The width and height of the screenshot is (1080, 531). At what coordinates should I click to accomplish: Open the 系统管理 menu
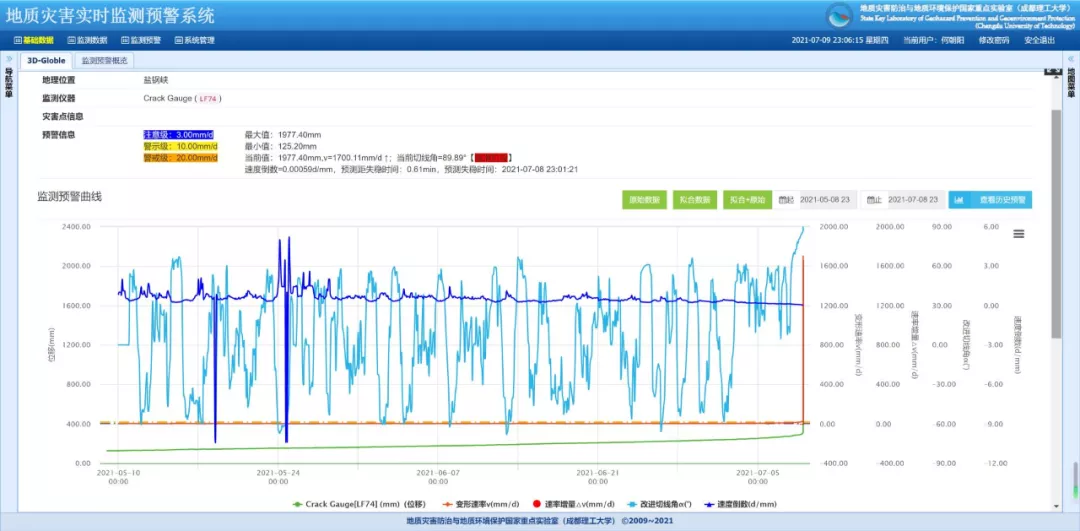(195, 40)
